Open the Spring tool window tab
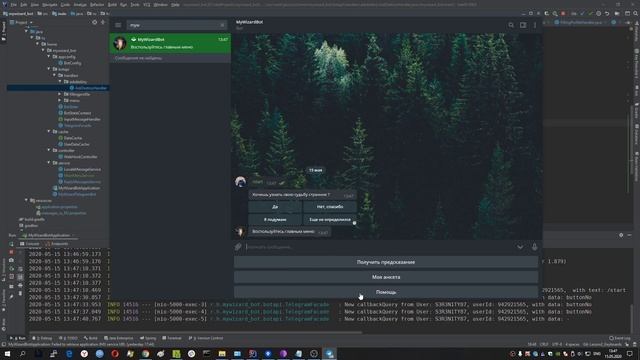 pos(148,338)
